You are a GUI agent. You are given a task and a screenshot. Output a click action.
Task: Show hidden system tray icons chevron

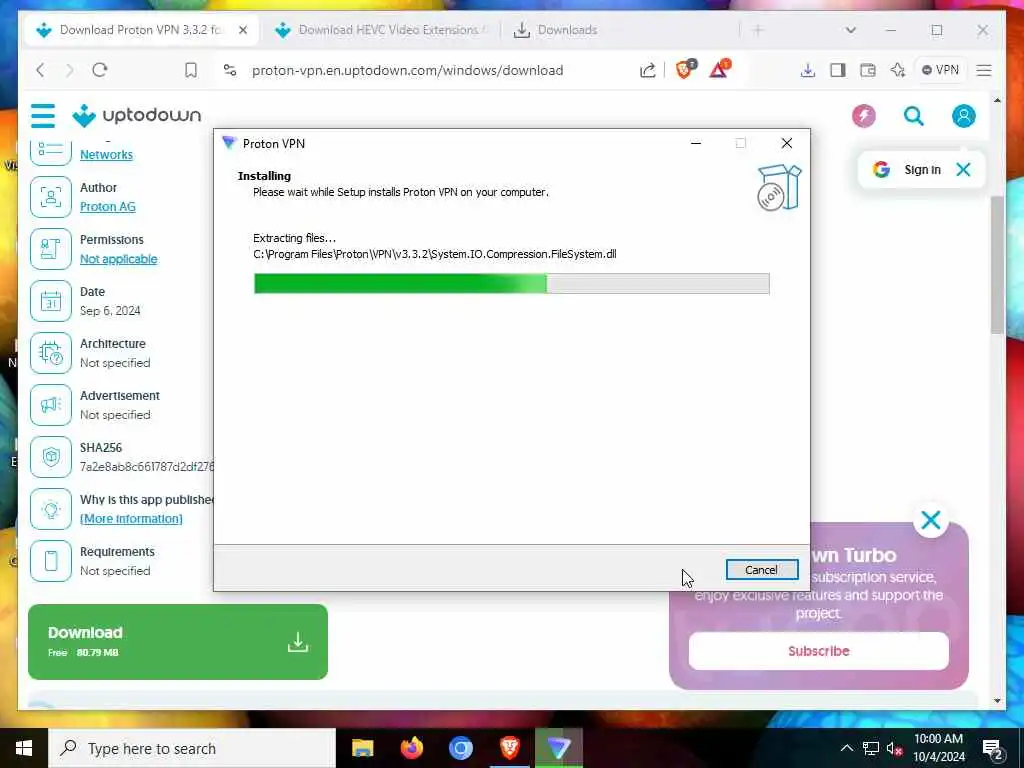(x=846, y=748)
